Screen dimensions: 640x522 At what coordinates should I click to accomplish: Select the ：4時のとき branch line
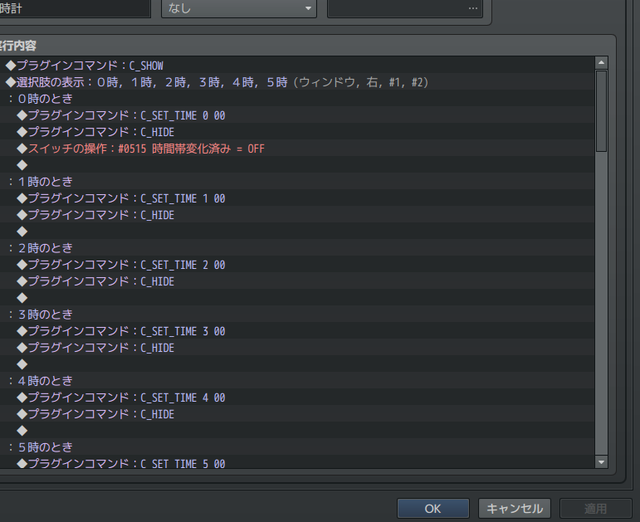pyautogui.click(x=297, y=381)
